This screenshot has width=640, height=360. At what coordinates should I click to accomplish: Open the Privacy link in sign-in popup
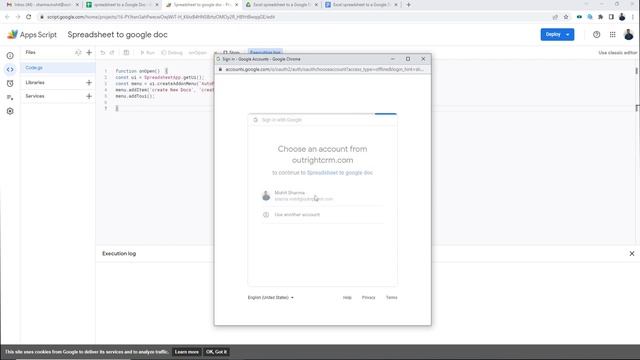click(x=368, y=298)
